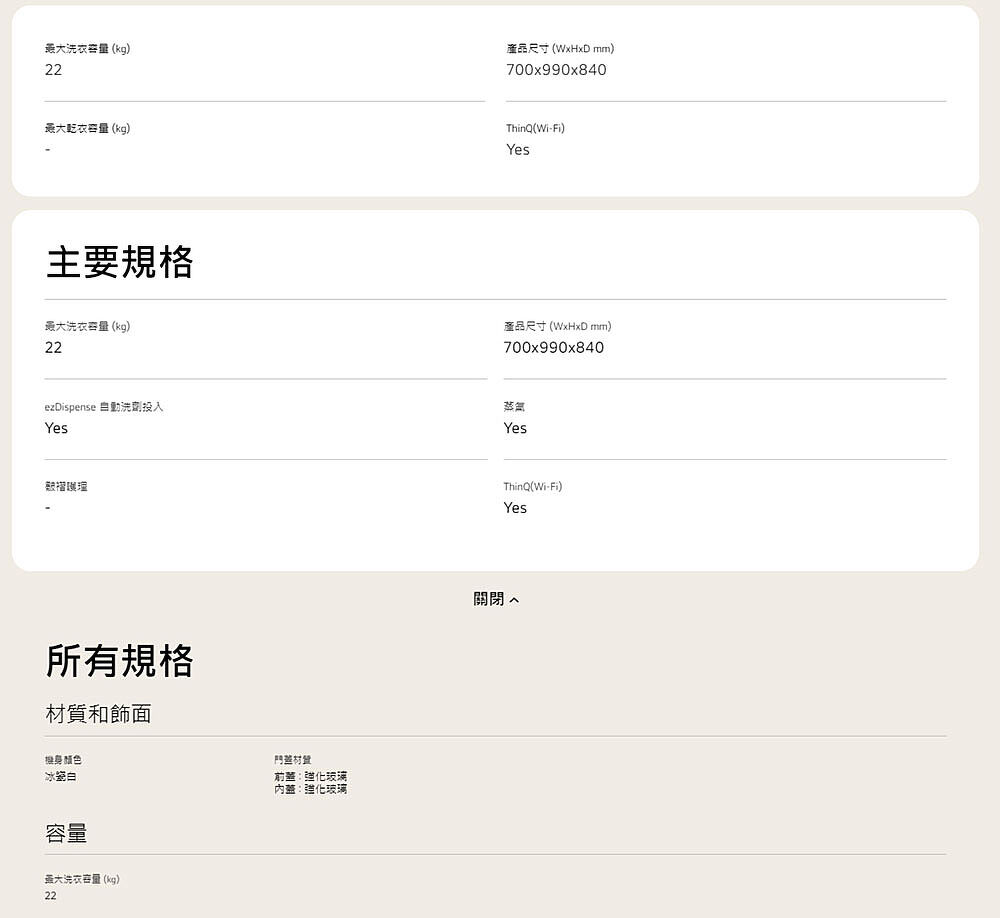Click the 門蓋材質 label
The width and height of the screenshot is (1000, 918).
[x=292, y=761]
